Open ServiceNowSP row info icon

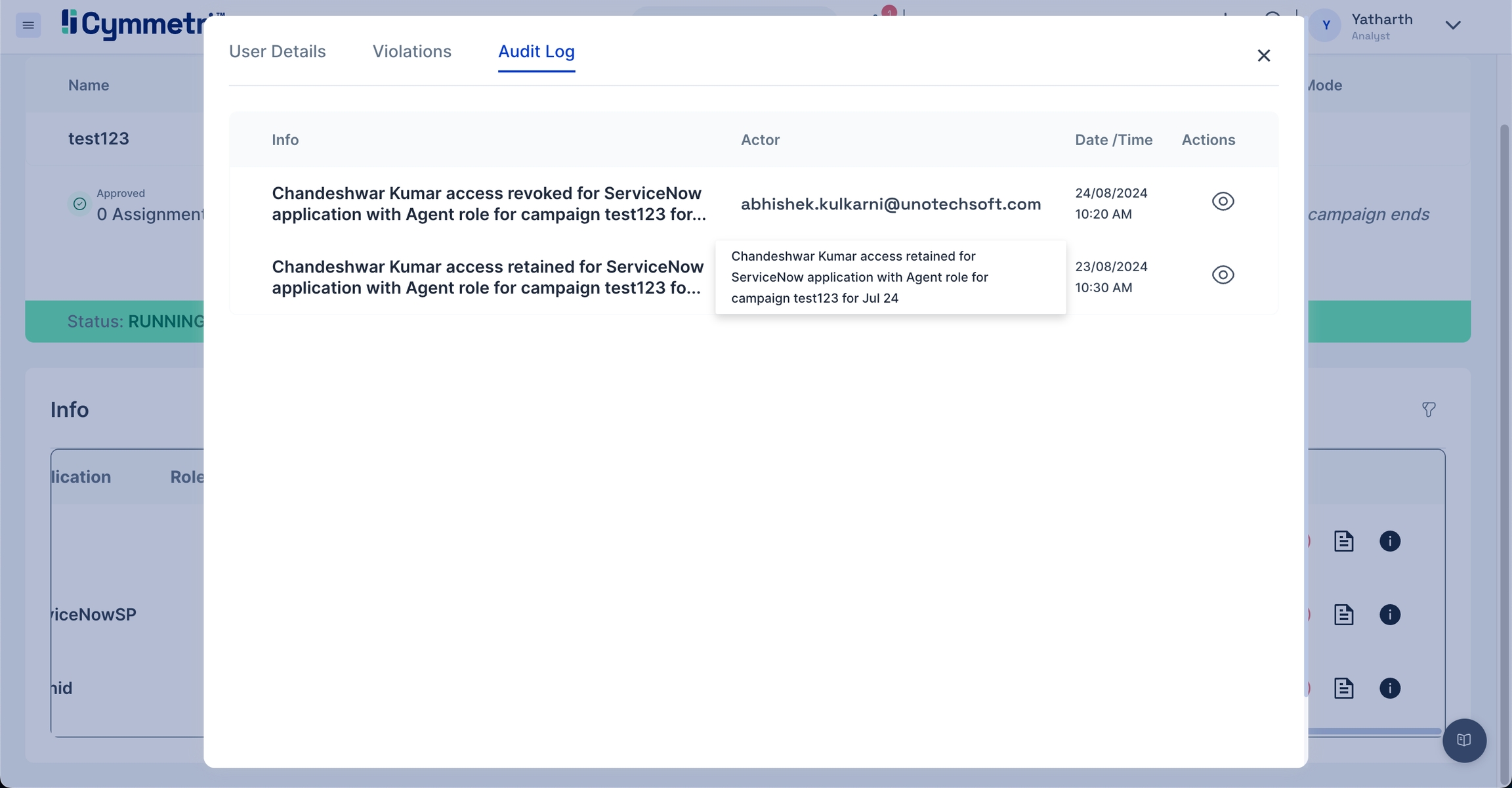click(1390, 615)
